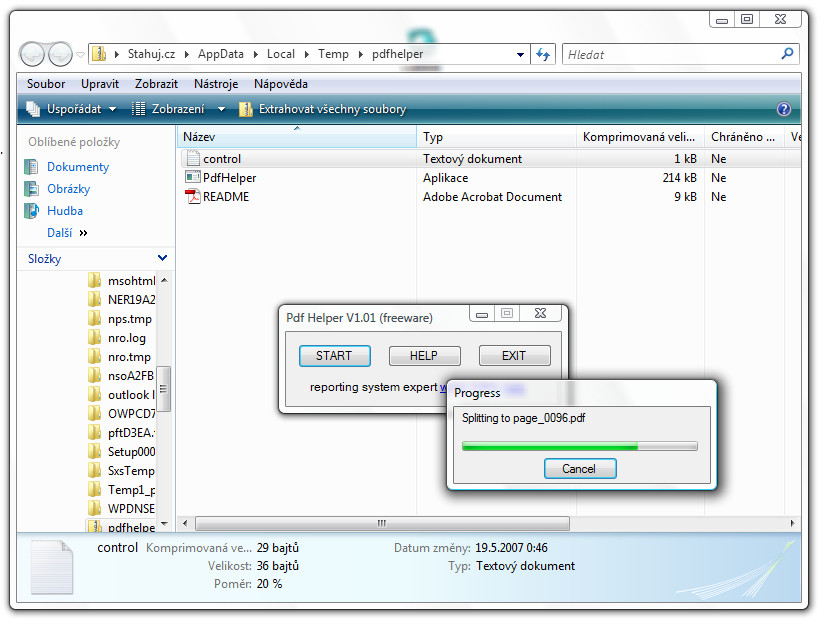Open the Soubor menu

(x=46, y=84)
